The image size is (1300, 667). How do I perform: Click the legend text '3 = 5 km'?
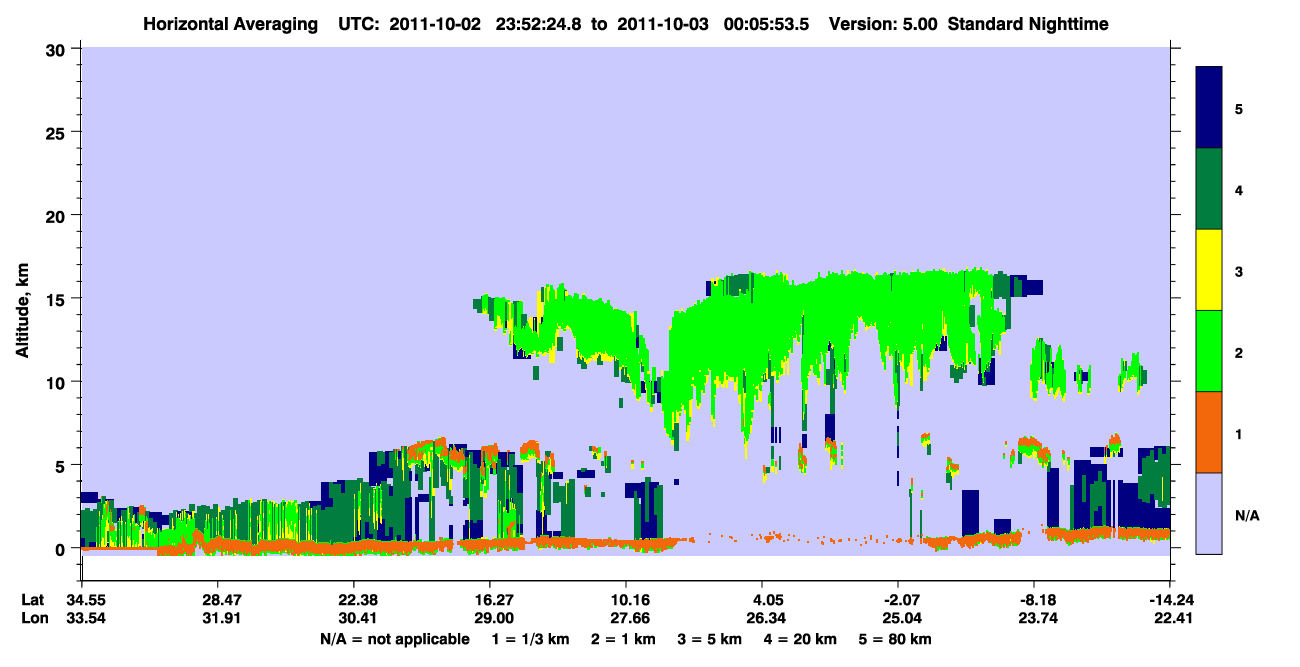710,639
